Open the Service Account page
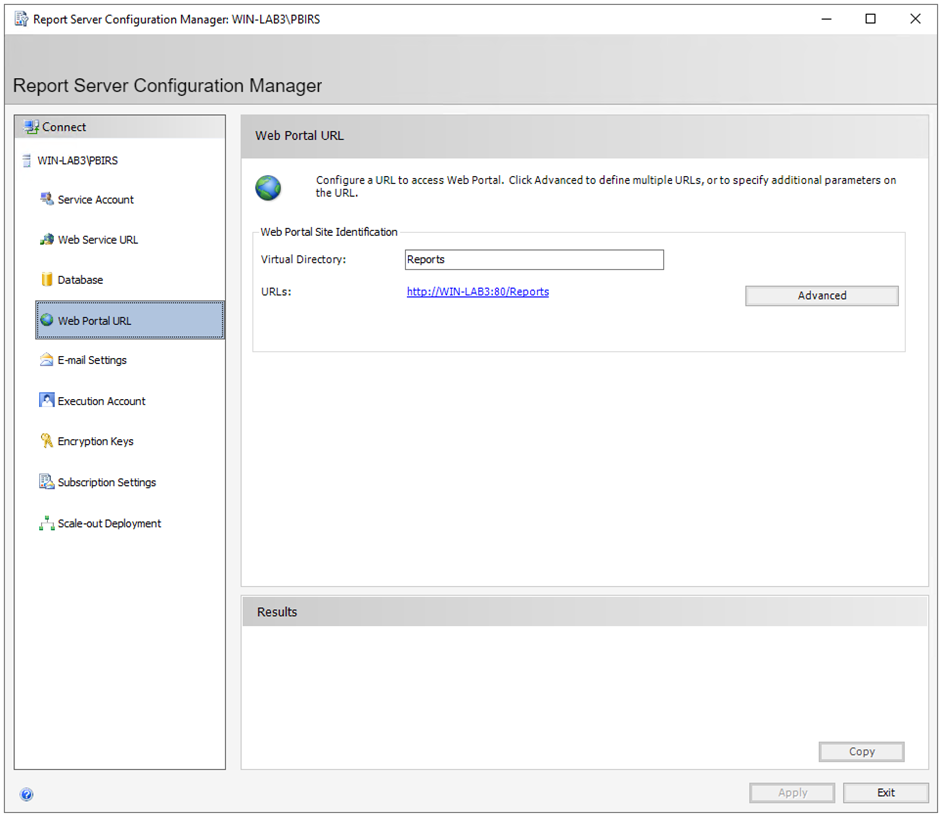Viewport: 940px width, 814px height. click(x=95, y=200)
